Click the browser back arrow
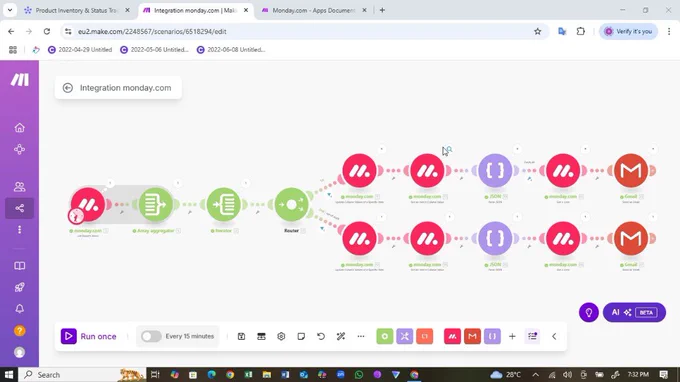This screenshot has height=382, width=680. coord(11,31)
